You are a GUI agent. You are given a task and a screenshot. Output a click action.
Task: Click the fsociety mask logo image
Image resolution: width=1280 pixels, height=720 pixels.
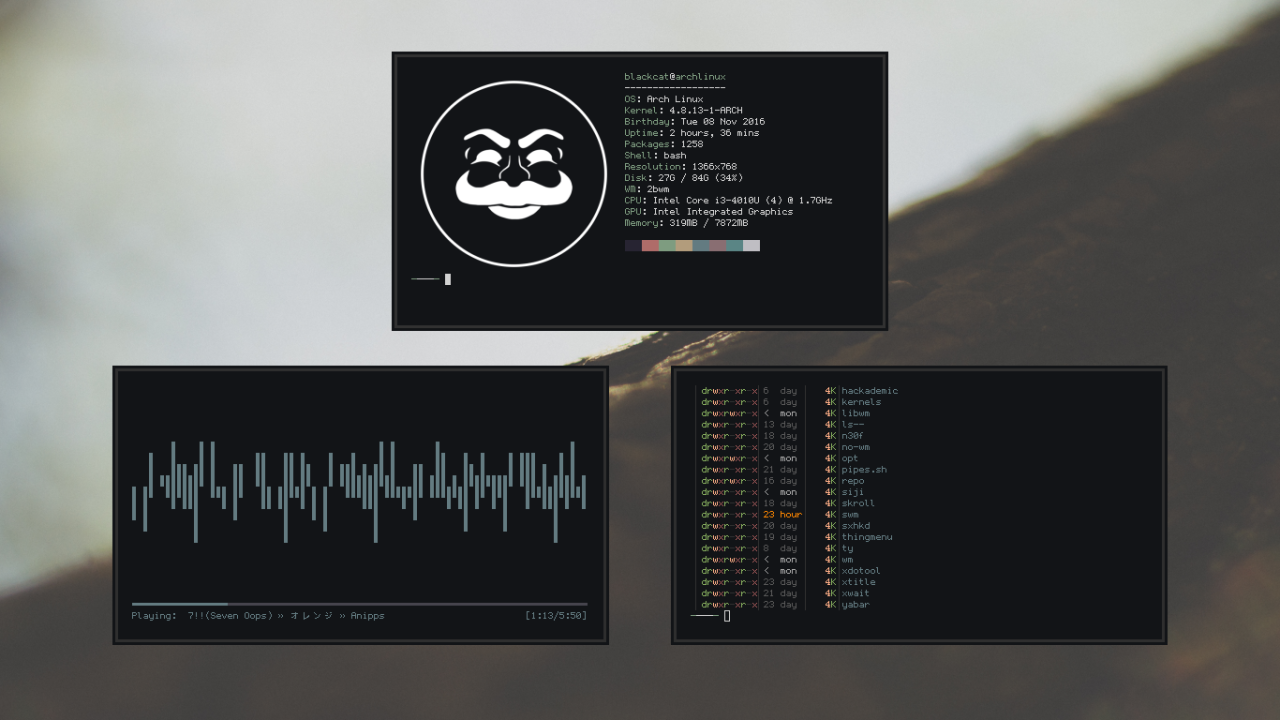click(x=514, y=174)
